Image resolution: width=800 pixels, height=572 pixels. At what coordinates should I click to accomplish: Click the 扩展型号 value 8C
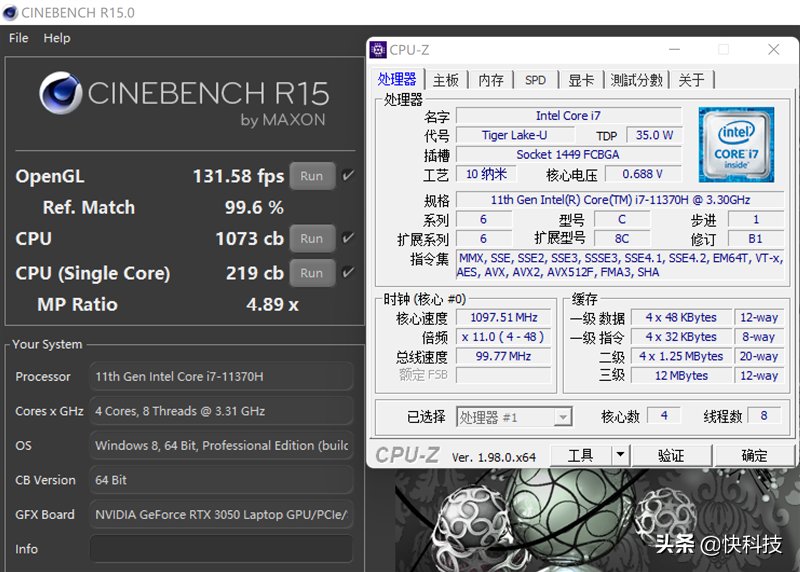pos(622,238)
